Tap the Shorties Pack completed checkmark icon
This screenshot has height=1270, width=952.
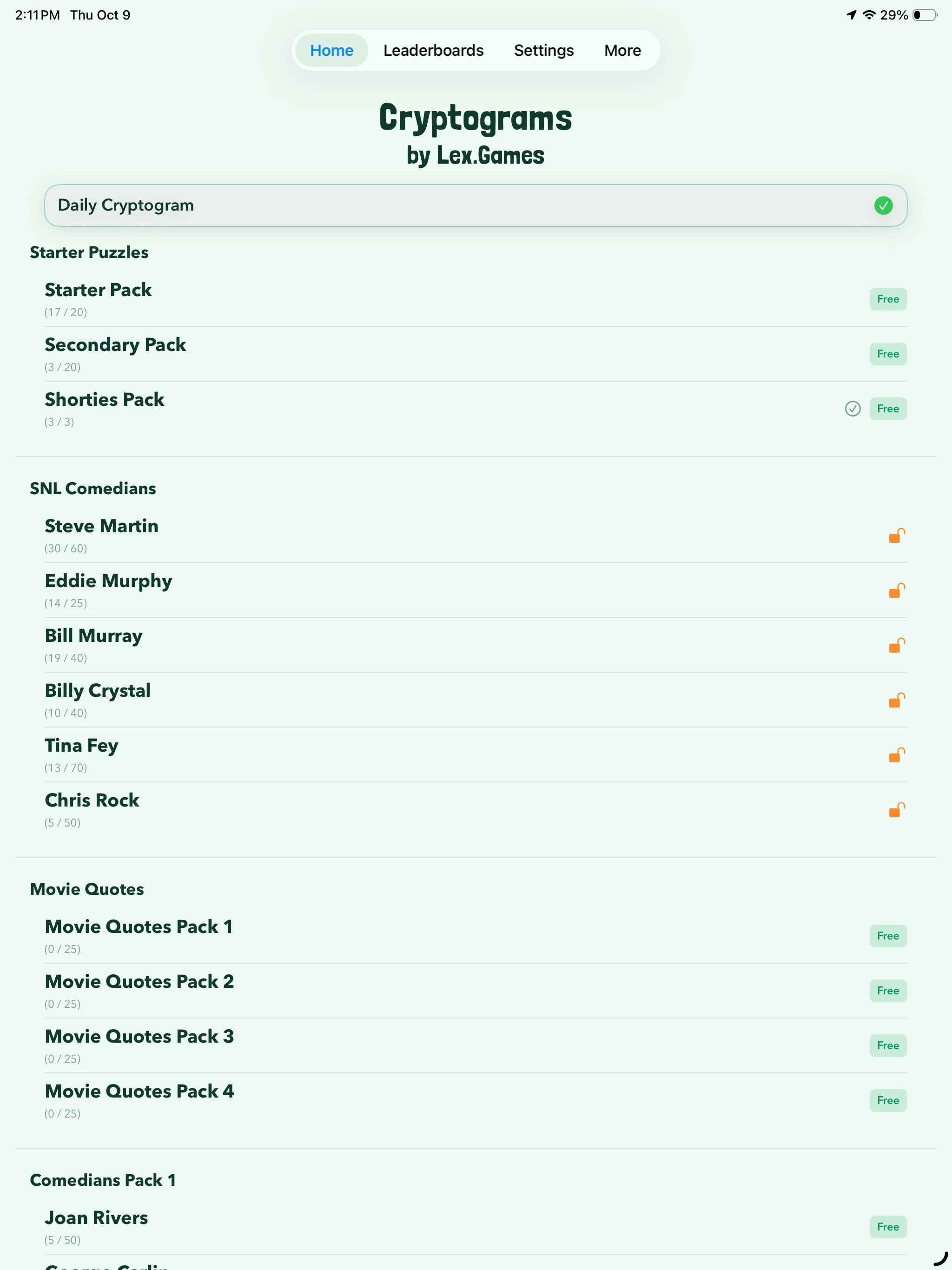tap(853, 409)
